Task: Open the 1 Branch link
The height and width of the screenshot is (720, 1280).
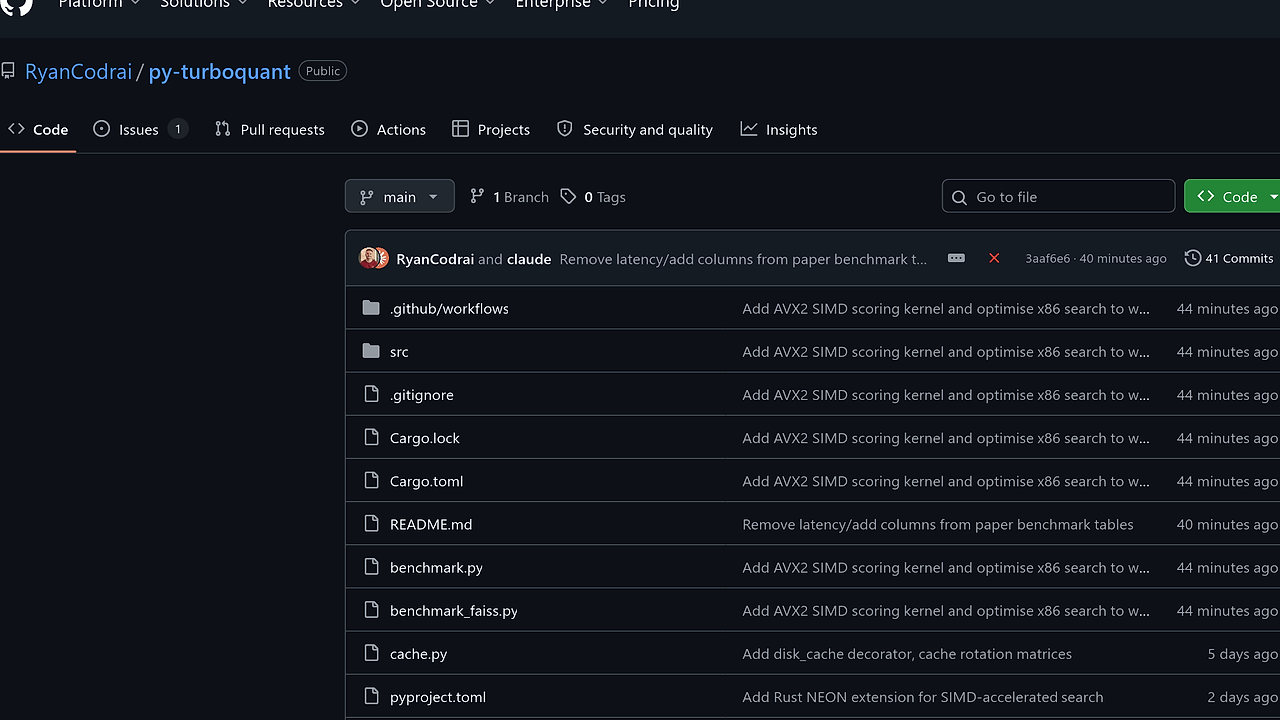Action: [x=509, y=197]
